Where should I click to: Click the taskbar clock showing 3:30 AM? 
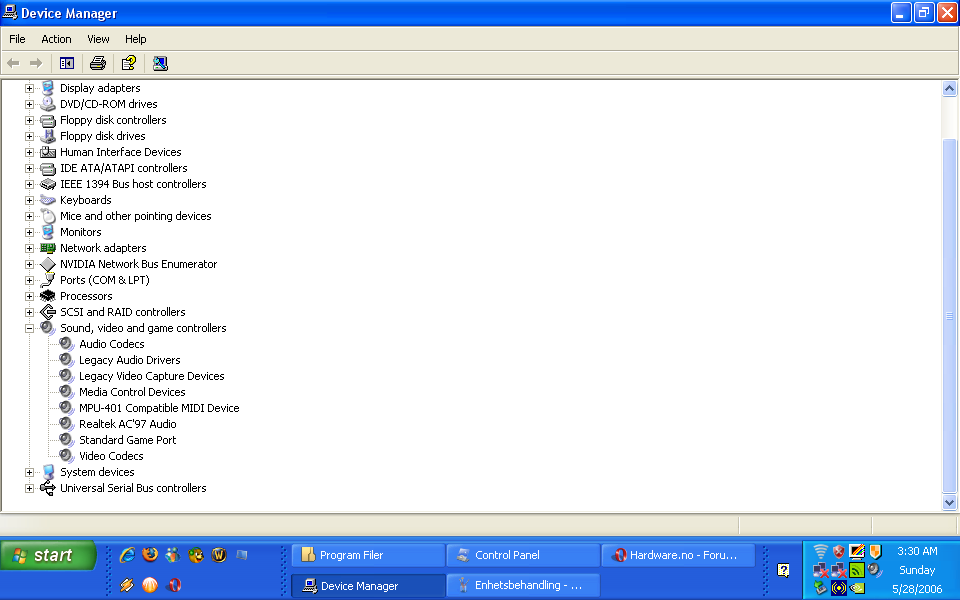[917, 551]
